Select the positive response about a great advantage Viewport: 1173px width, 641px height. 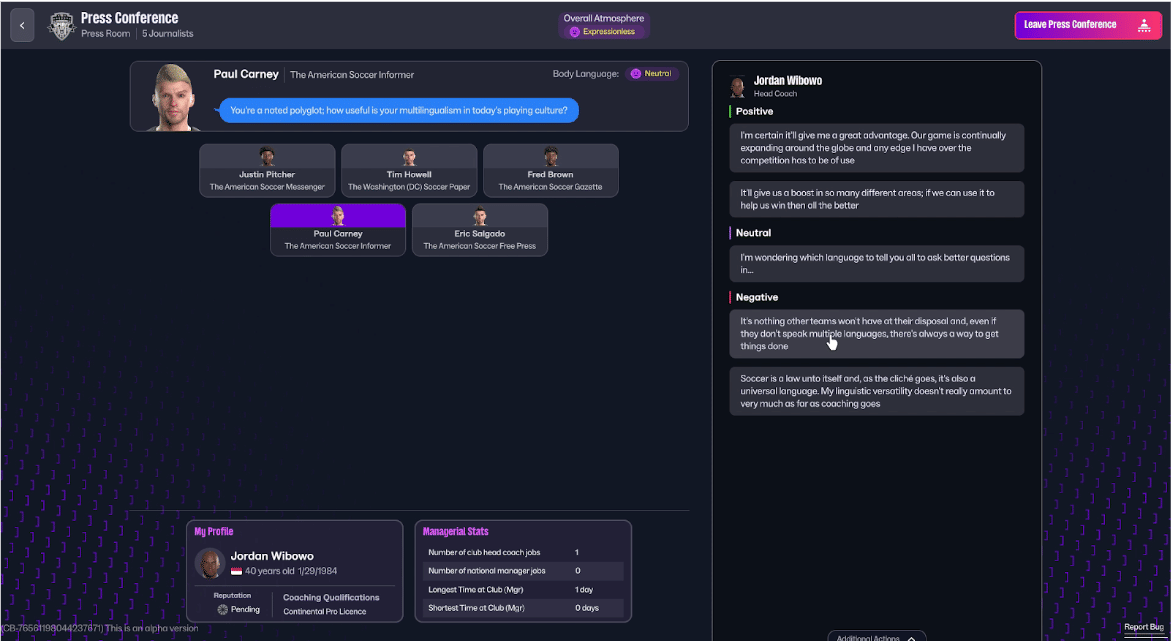[876, 147]
